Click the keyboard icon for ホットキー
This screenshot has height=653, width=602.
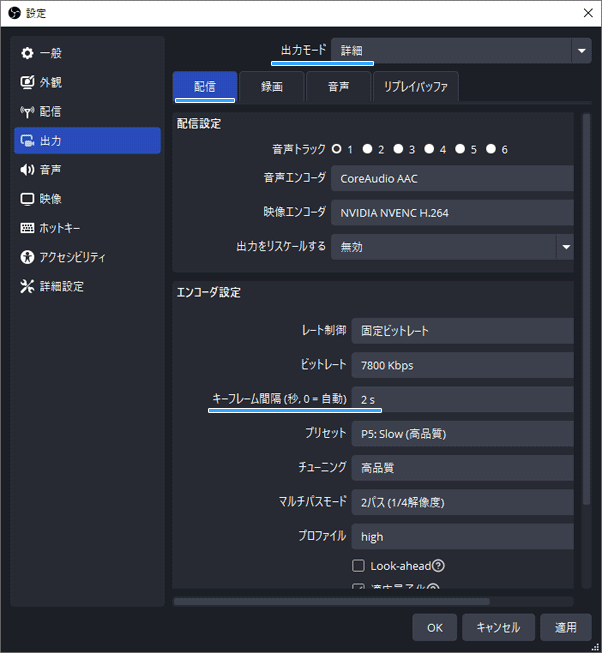pyautogui.click(x=27, y=228)
